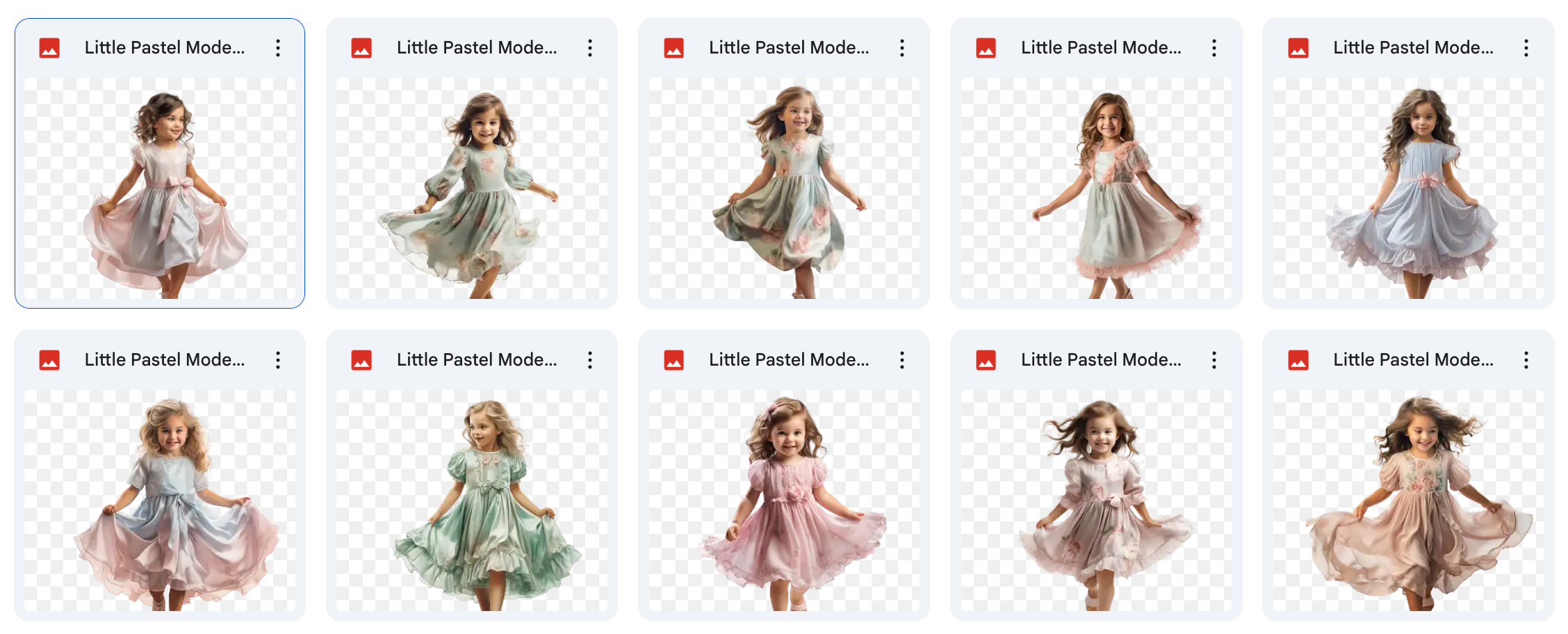Screen dimensions: 1568x634
Task: Open the three-dot menu of the selected pink satin dress file
Action: click(277, 48)
